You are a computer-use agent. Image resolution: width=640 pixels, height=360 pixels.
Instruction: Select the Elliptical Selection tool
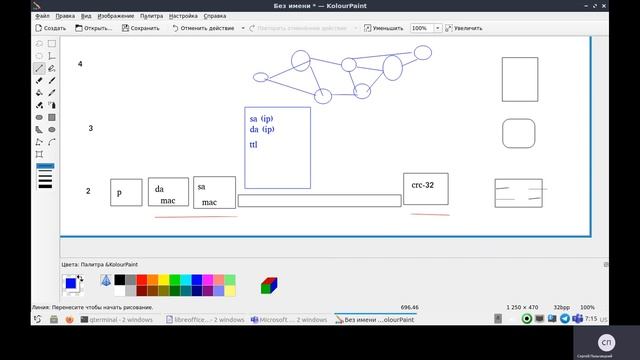tap(39, 56)
